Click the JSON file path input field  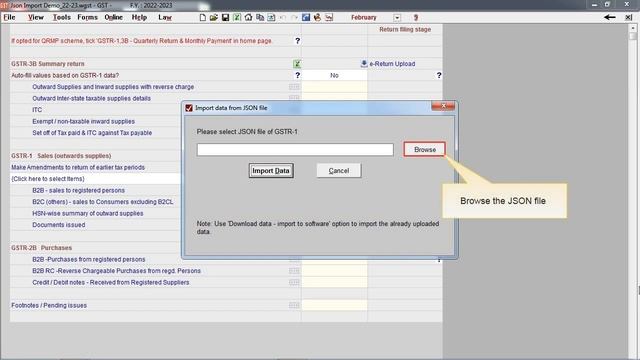click(x=295, y=149)
